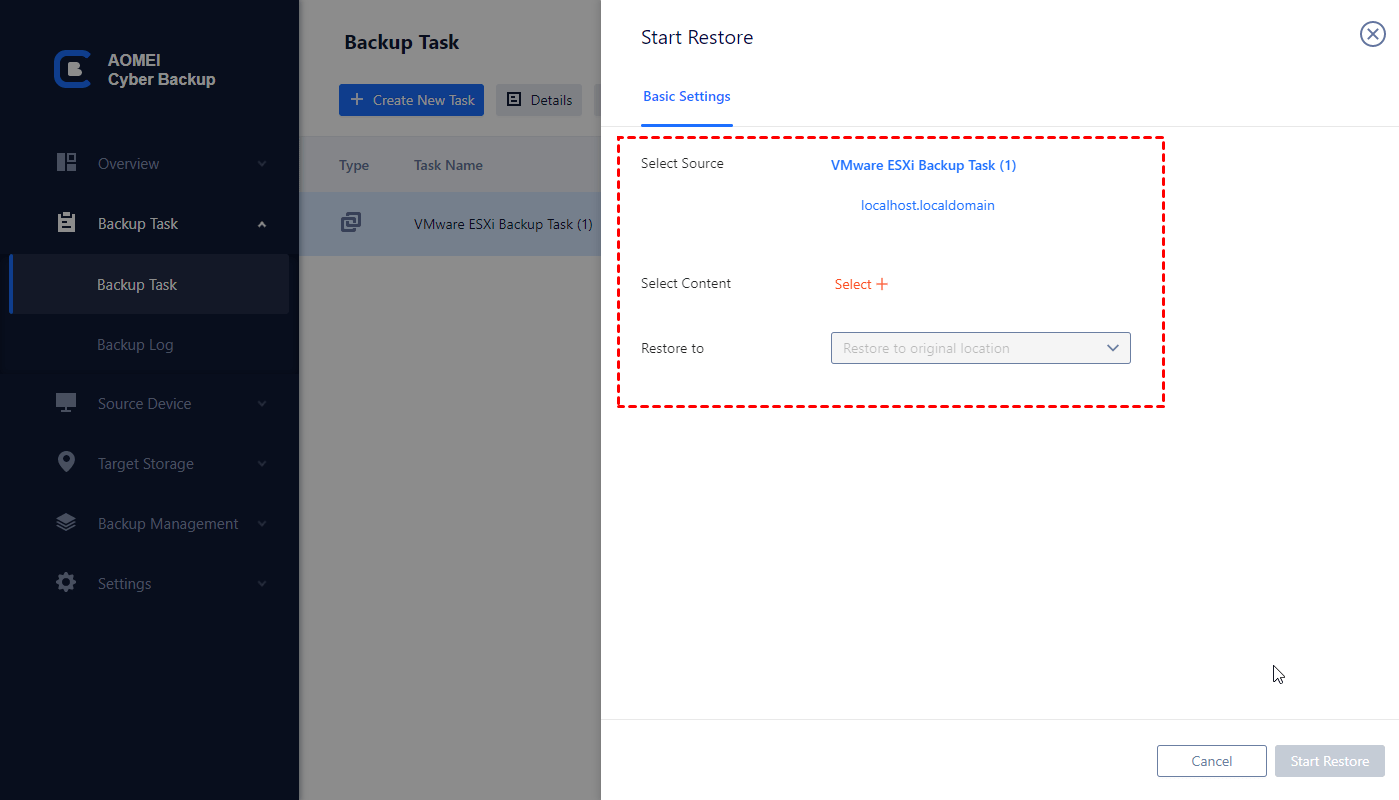Open the Settings sidebar item

click(149, 584)
